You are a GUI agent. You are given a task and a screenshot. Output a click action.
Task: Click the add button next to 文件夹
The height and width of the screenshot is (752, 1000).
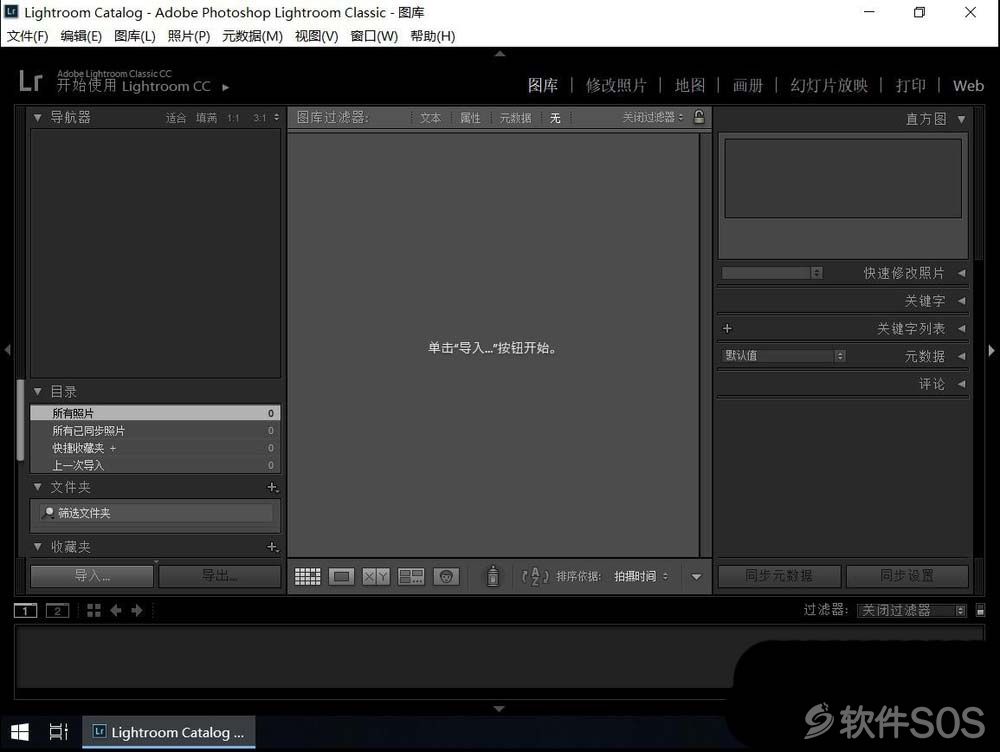click(x=272, y=487)
